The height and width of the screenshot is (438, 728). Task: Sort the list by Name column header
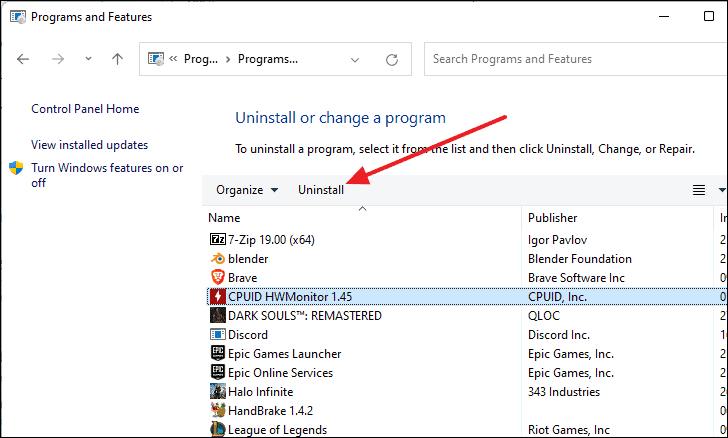click(x=224, y=218)
